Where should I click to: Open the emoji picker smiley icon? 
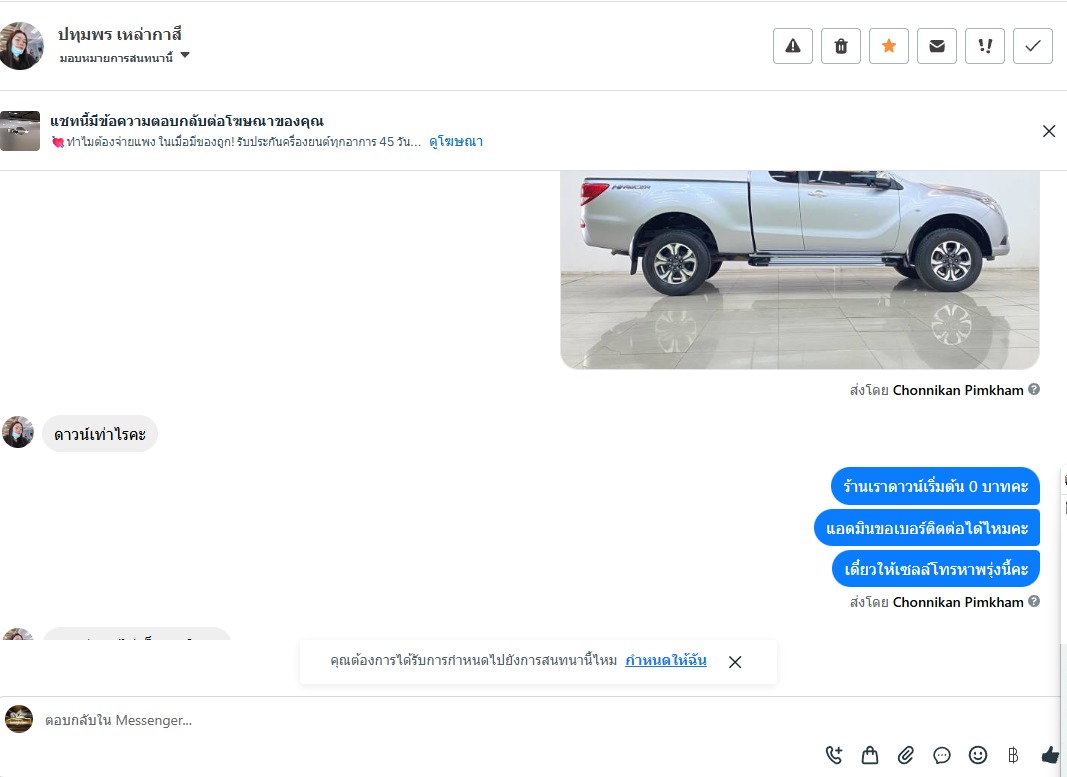click(x=978, y=755)
